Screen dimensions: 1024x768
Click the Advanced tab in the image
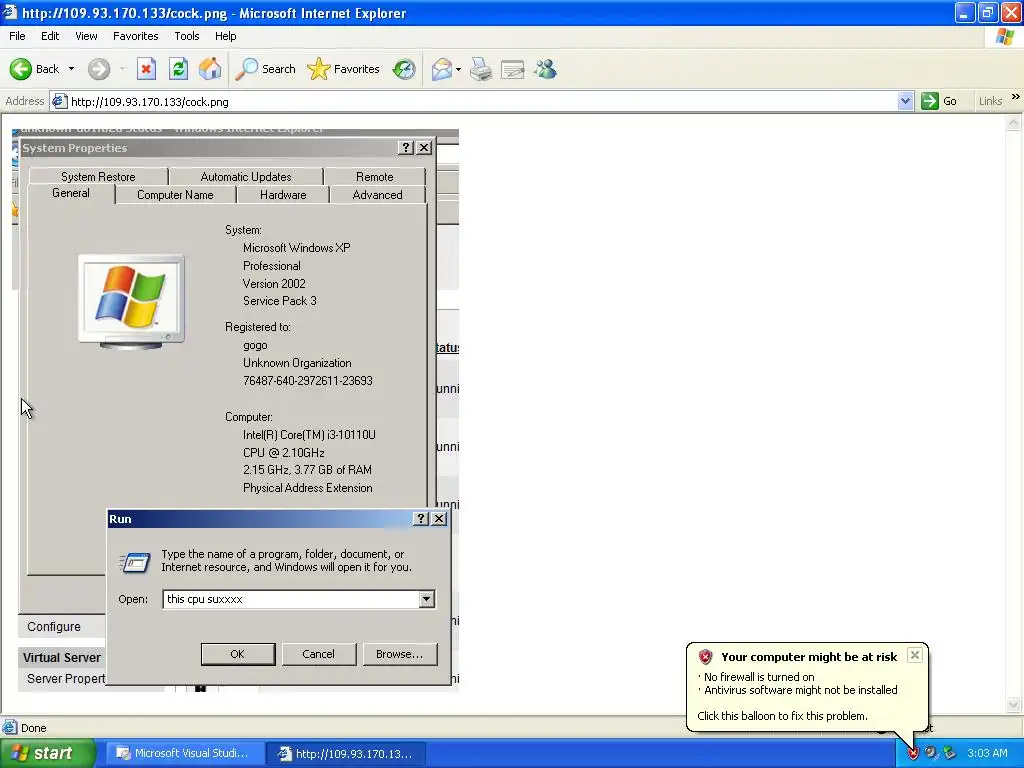click(x=377, y=195)
